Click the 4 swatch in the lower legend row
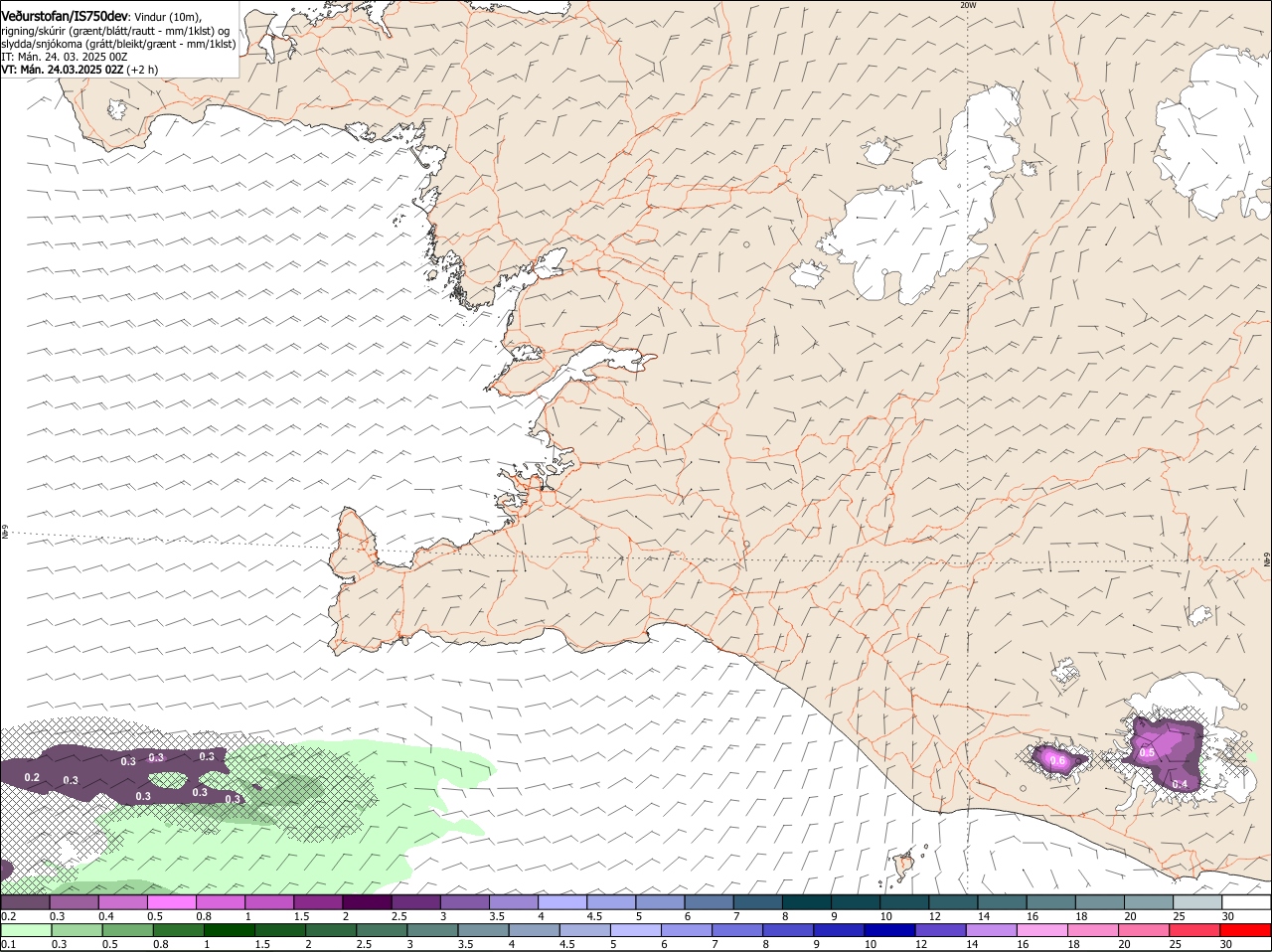Screen dimensions: 1272x952 click(535, 930)
